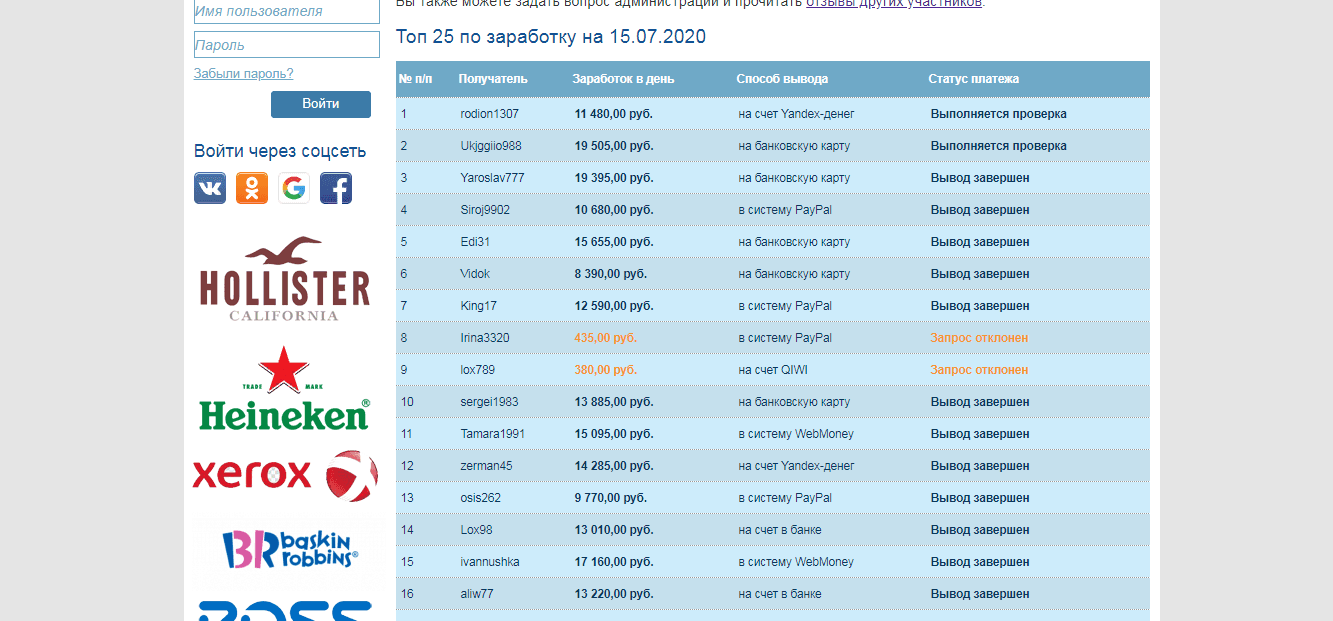Sign in with the Odnoklassniki icon
1333x621 pixels.
(252, 188)
